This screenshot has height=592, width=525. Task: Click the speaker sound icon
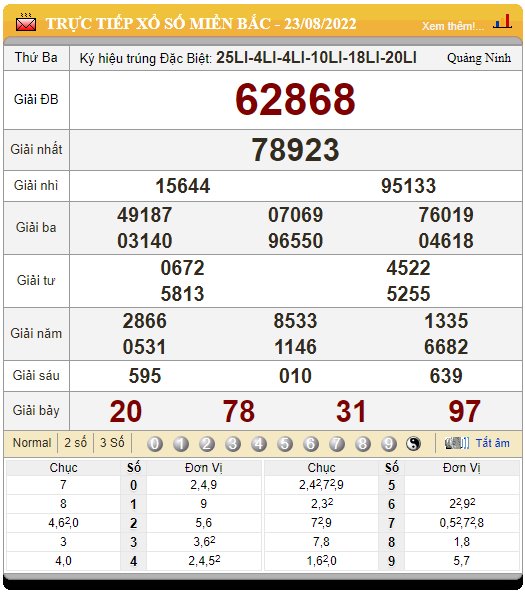[x=457, y=443]
